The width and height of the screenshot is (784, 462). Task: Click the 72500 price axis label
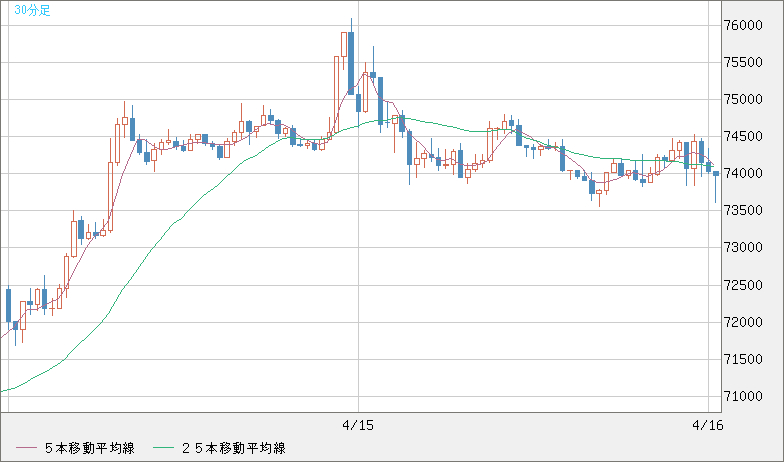(742, 286)
